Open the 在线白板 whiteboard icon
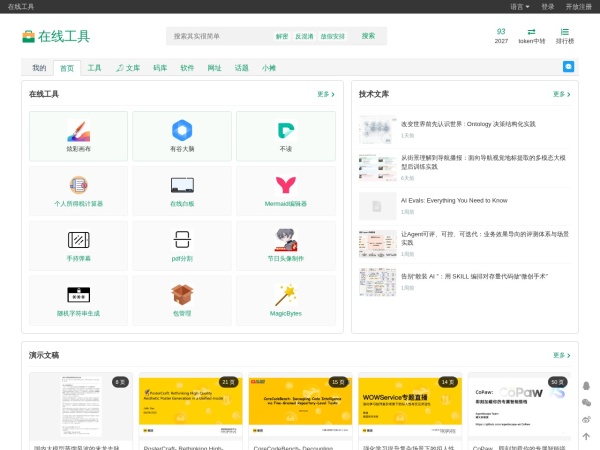This screenshot has width=600, height=450. coord(182,185)
